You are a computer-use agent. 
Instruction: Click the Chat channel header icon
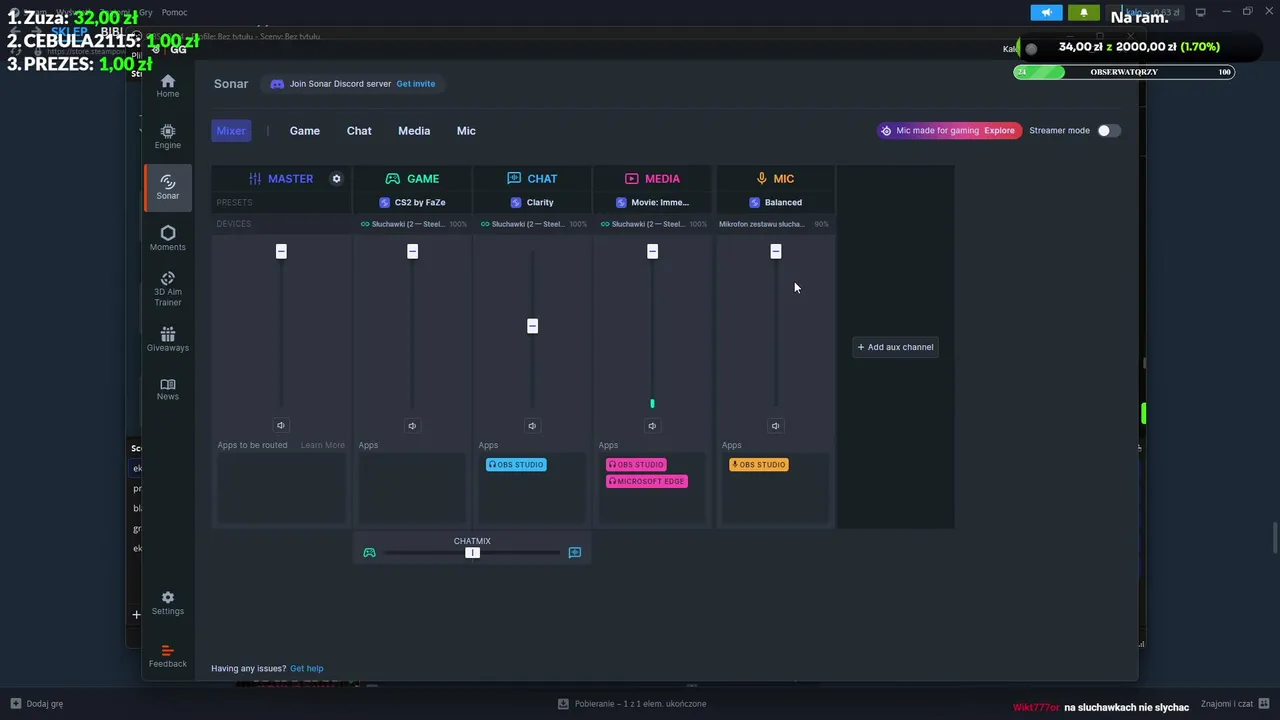pos(514,178)
